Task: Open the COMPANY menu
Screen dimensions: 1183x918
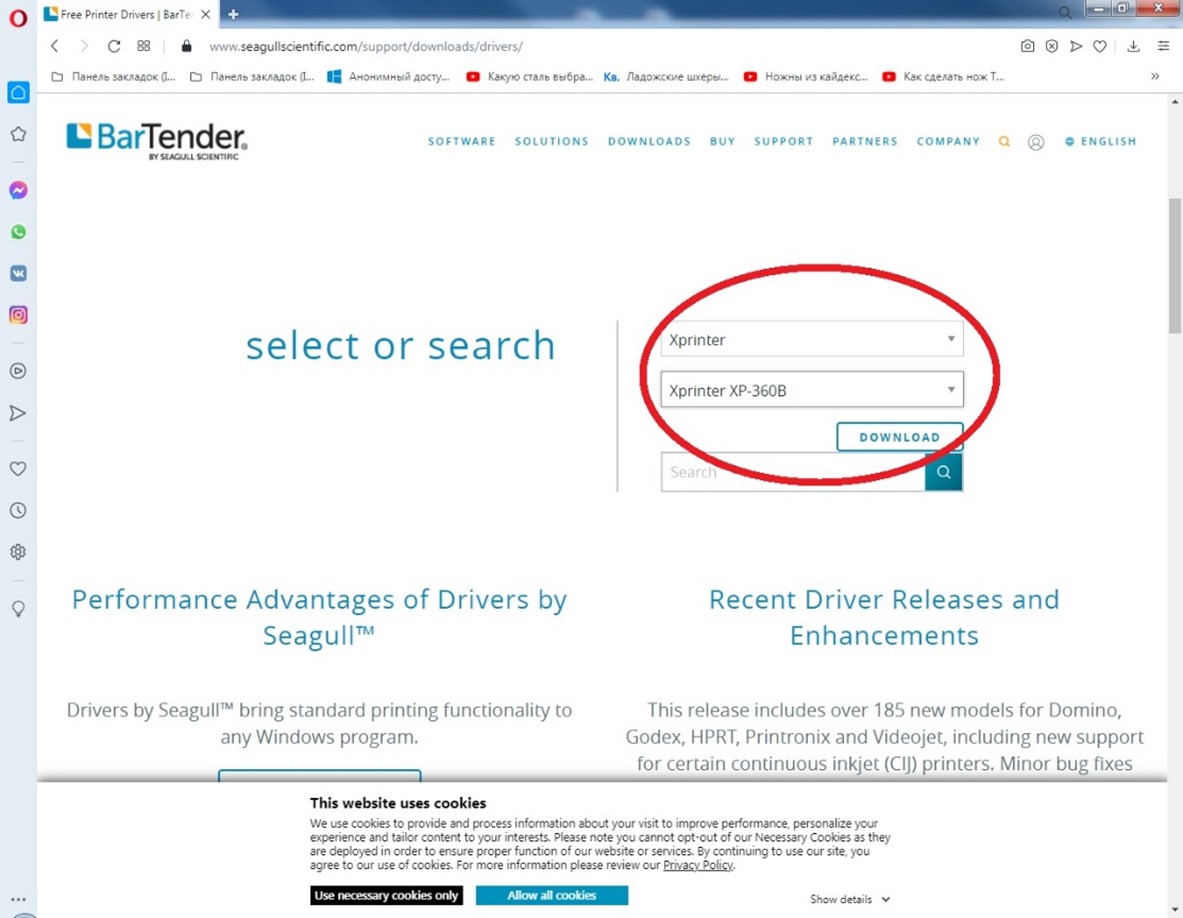Action: click(x=948, y=141)
